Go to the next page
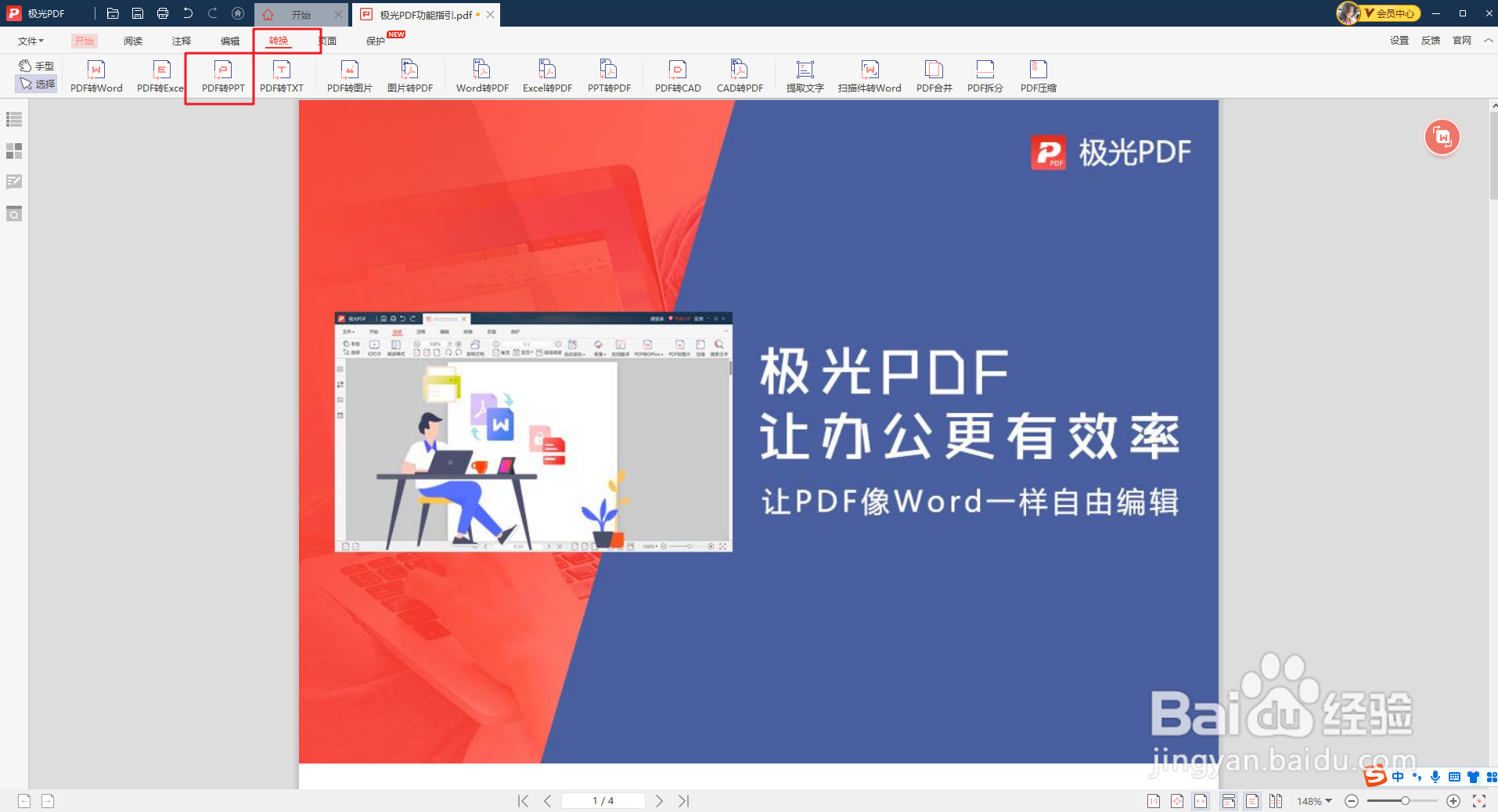 point(659,801)
